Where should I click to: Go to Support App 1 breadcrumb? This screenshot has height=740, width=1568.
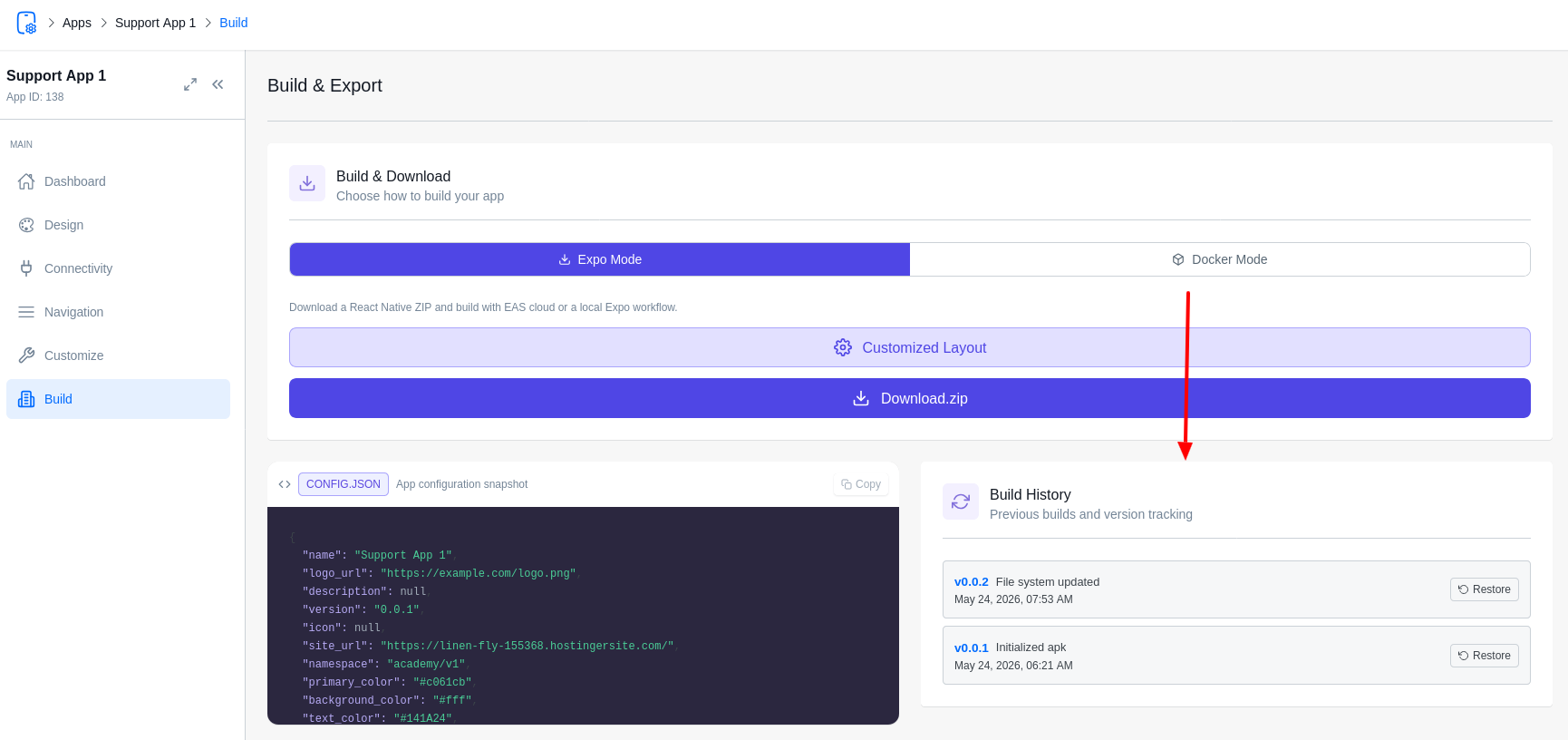point(155,23)
